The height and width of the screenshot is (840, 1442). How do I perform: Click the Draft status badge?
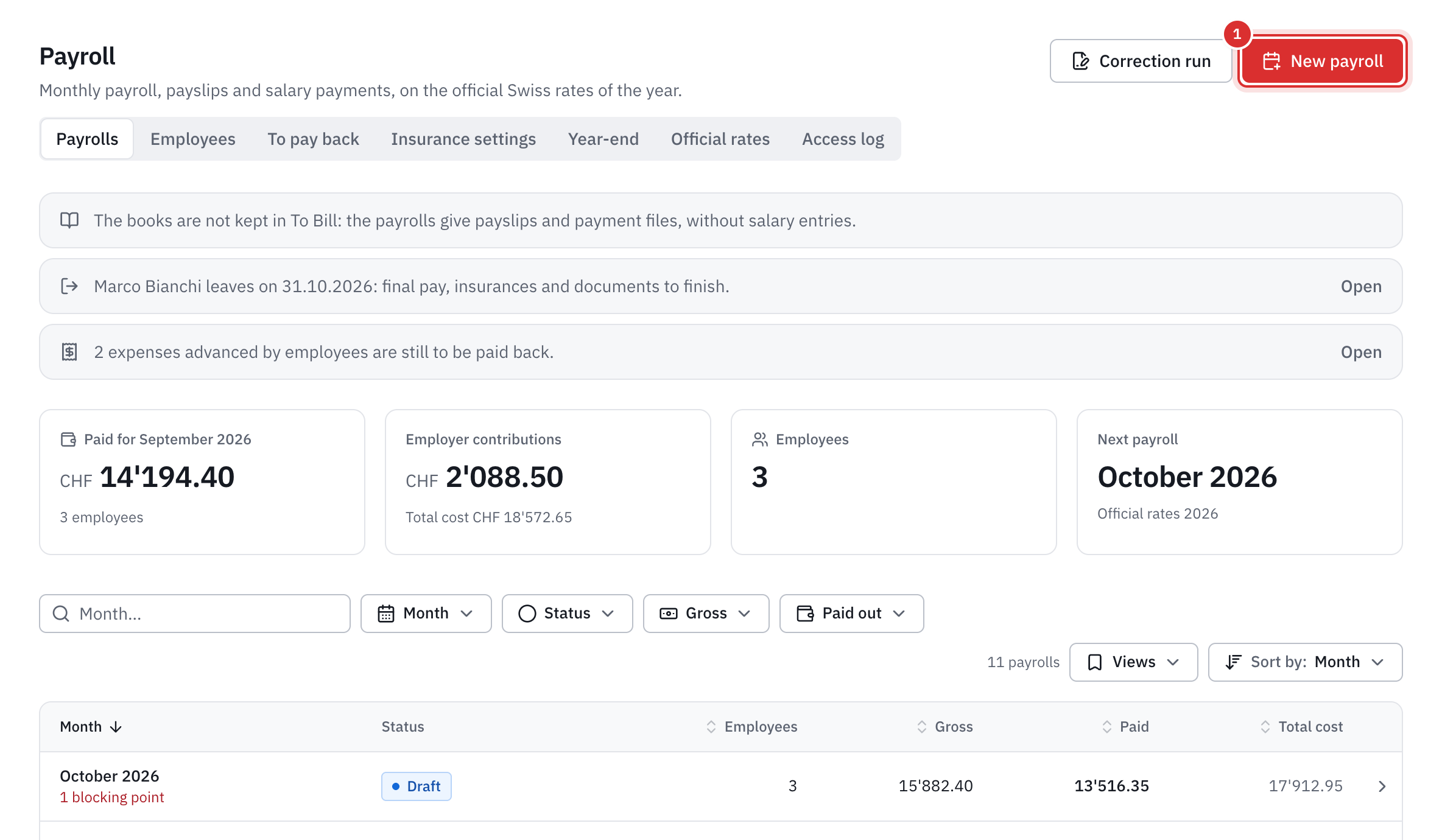[417, 786]
